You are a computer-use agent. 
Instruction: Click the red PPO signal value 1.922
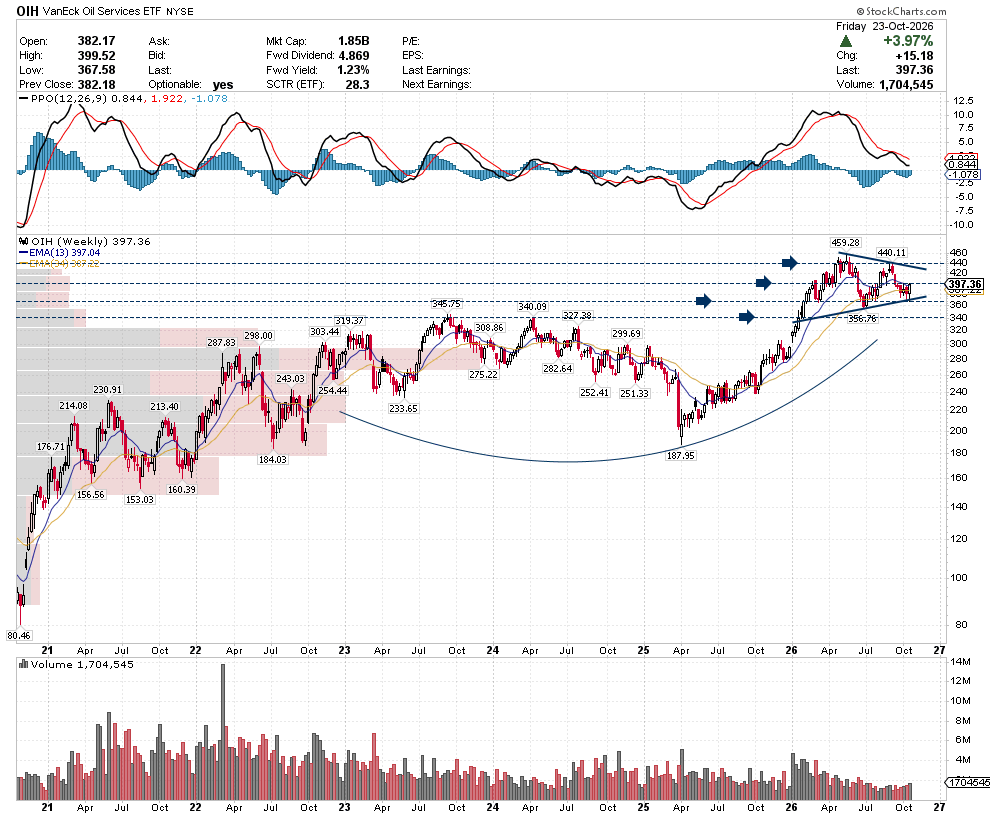[x=167, y=98]
